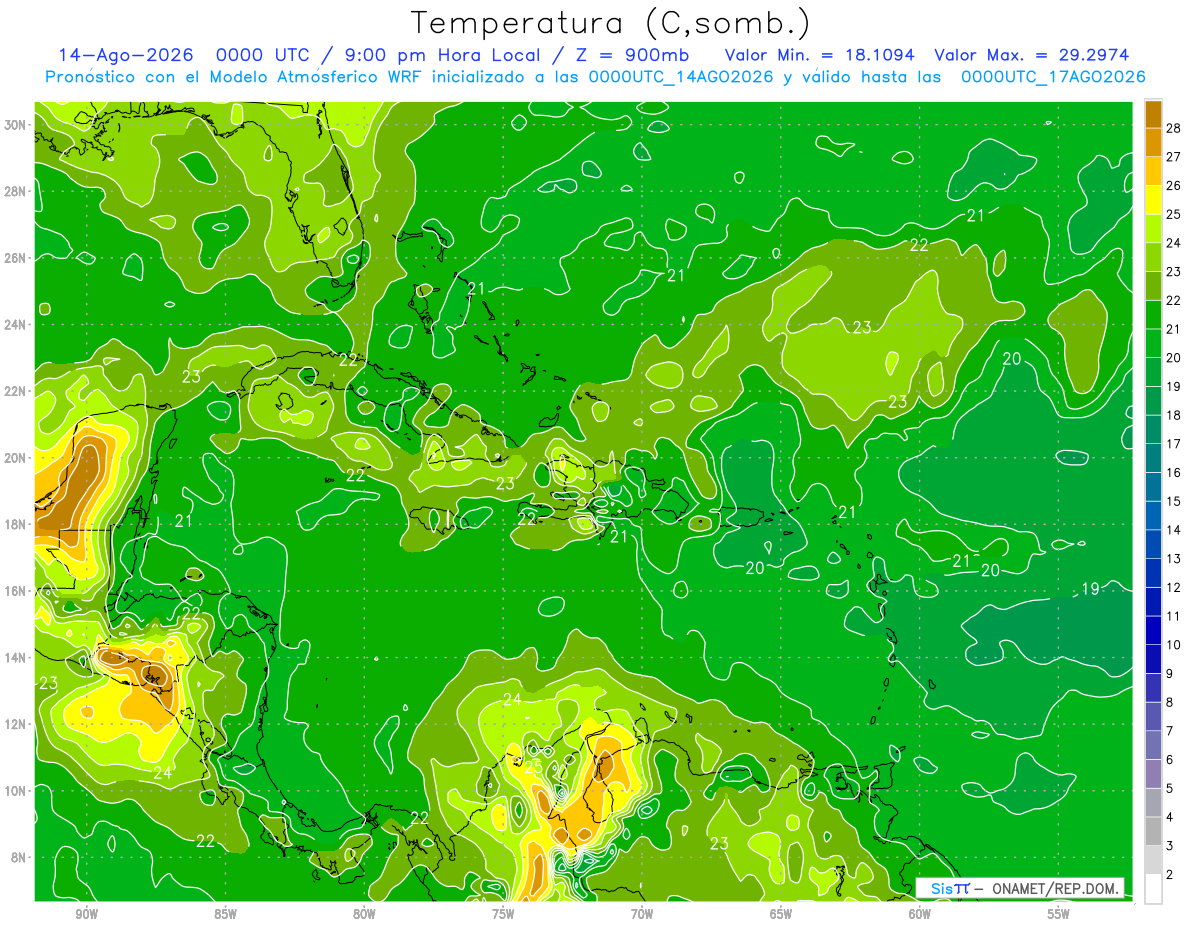Click the "8N" latitude label
The image size is (1200, 927).
click(x=19, y=857)
